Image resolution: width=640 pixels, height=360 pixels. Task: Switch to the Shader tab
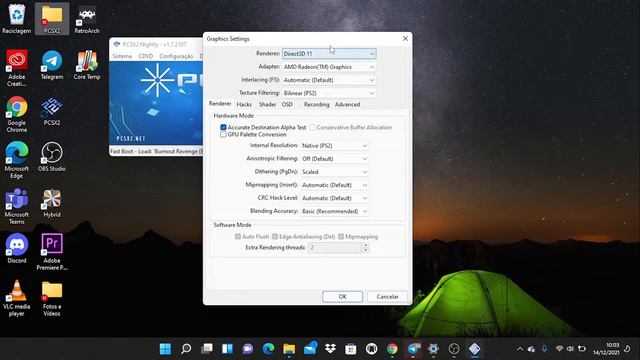click(267, 104)
